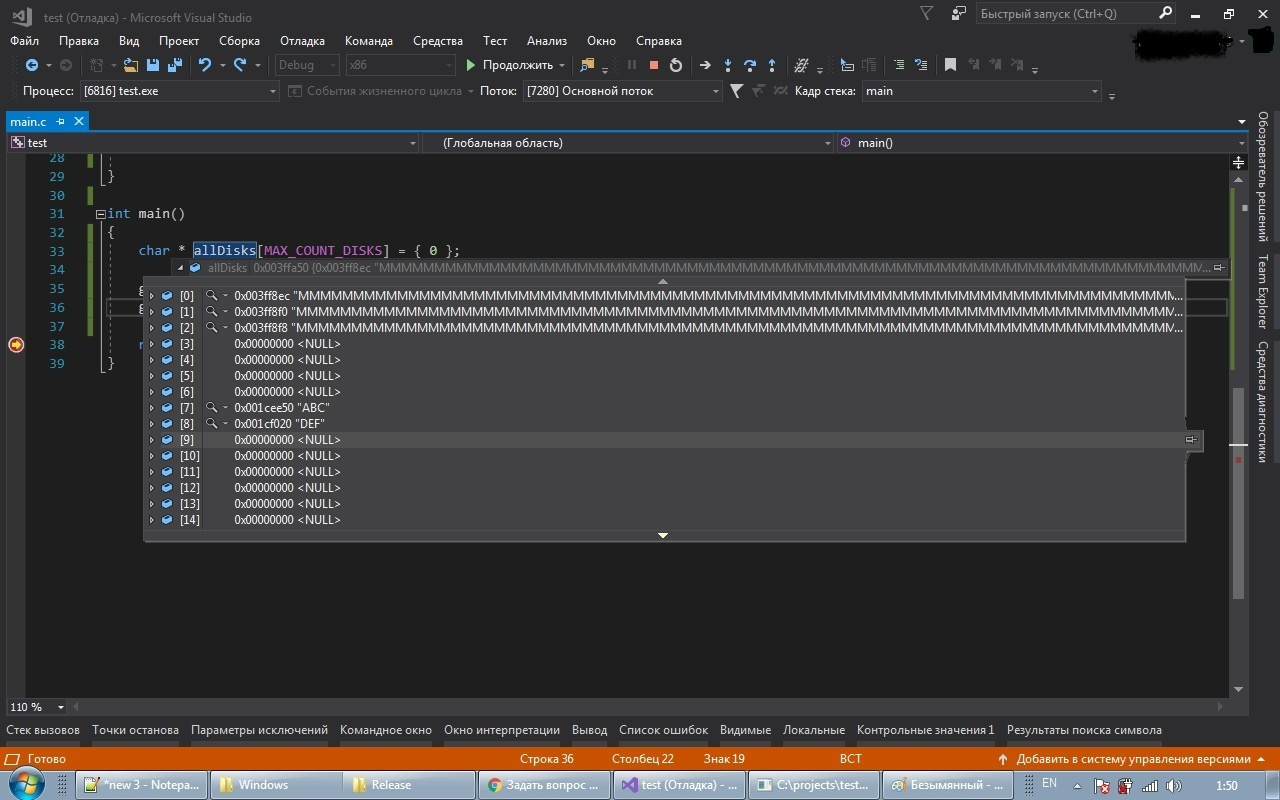Click Добавить в систему управления версиями
Screen dimensions: 1280x800
[1133, 759]
